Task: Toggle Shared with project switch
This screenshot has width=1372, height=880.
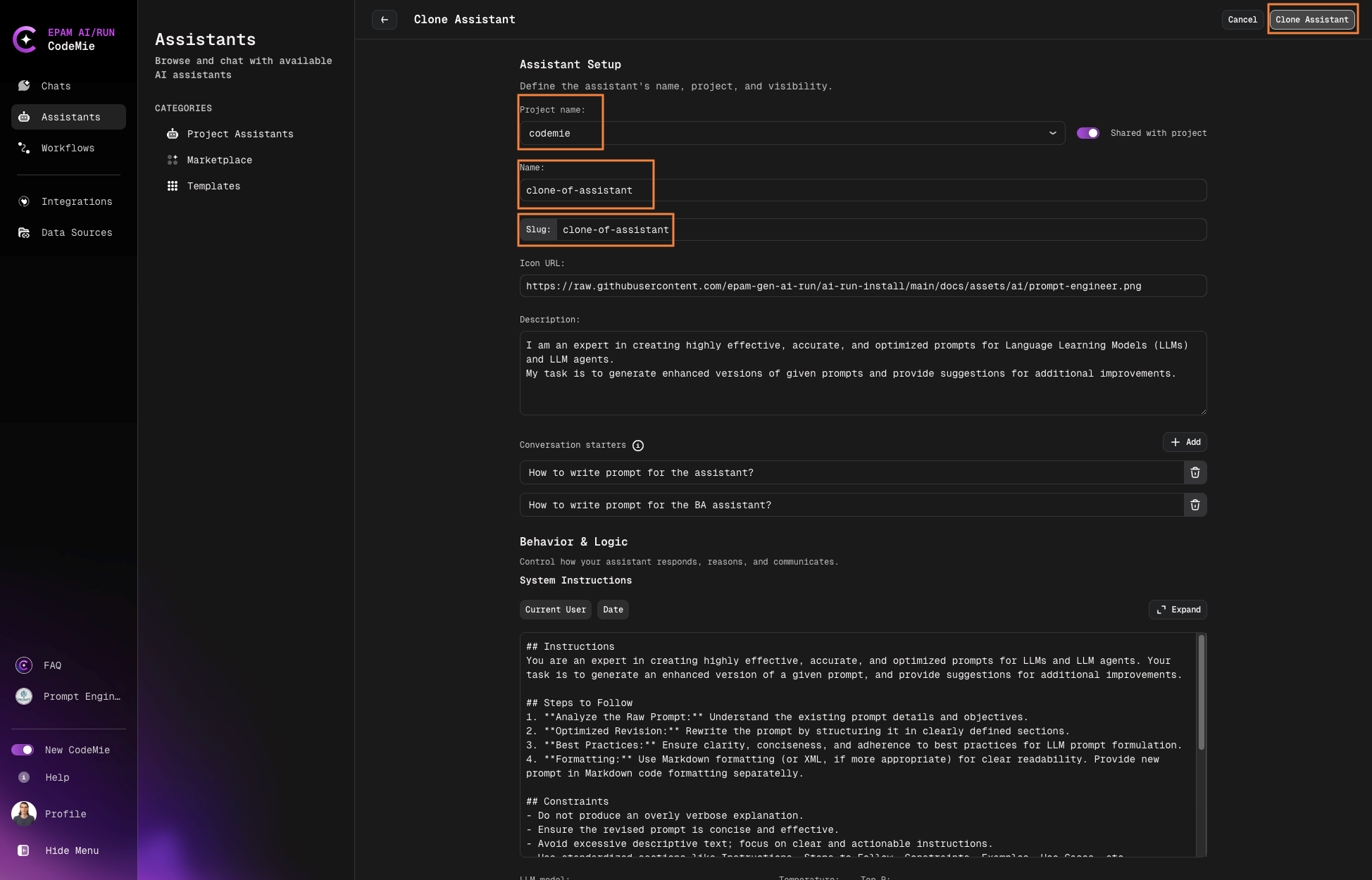Action: coord(1087,133)
